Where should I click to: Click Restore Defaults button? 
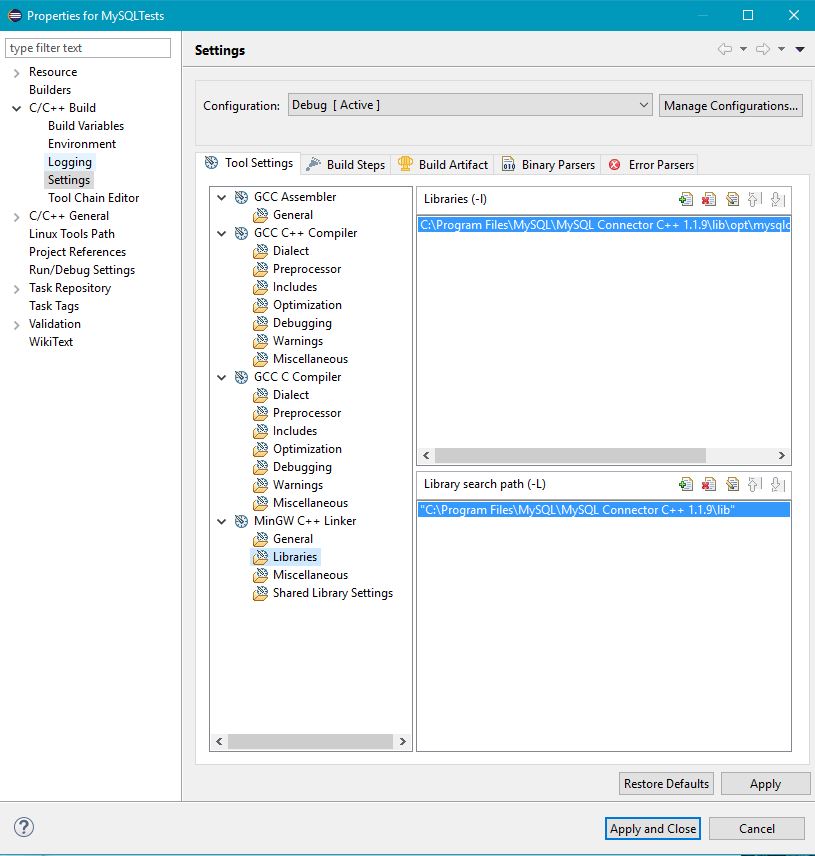coord(666,783)
